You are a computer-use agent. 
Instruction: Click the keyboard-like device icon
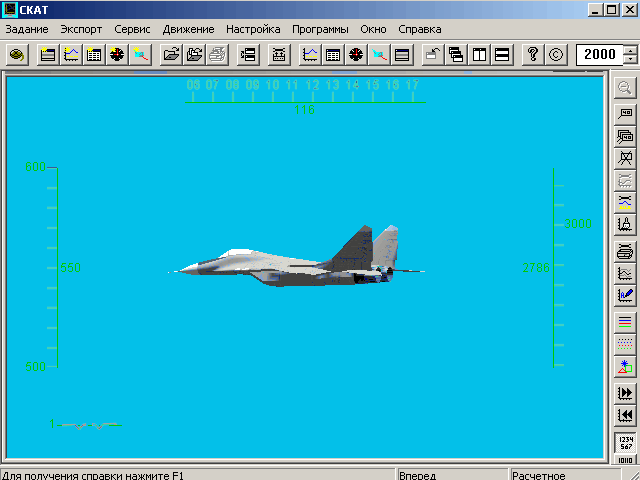pyautogui.click(x=279, y=54)
